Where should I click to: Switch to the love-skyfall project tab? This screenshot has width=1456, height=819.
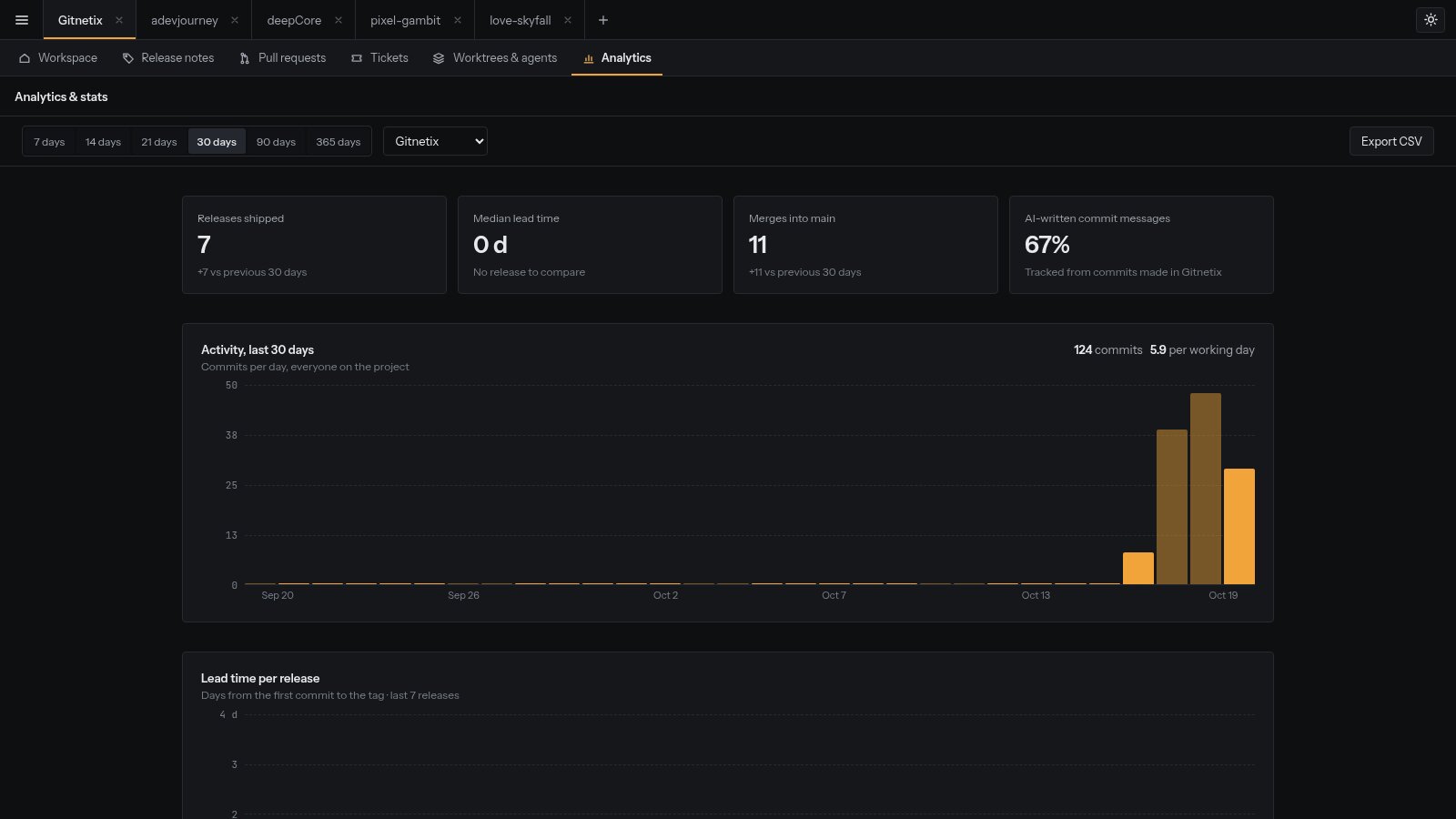(520, 20)
